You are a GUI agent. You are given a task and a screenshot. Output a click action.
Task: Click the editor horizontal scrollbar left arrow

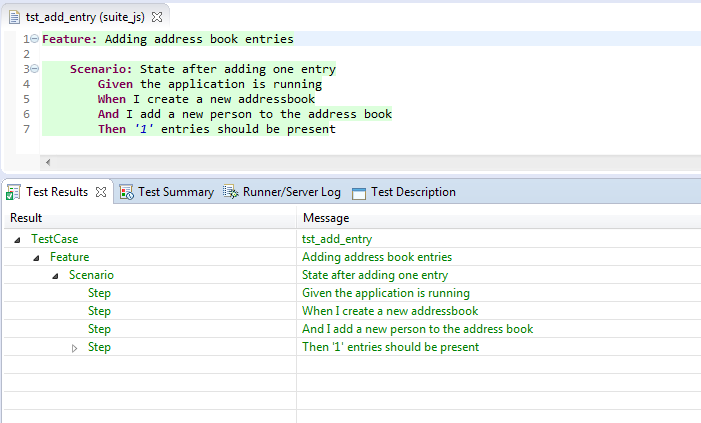click(x=47, y=161)
